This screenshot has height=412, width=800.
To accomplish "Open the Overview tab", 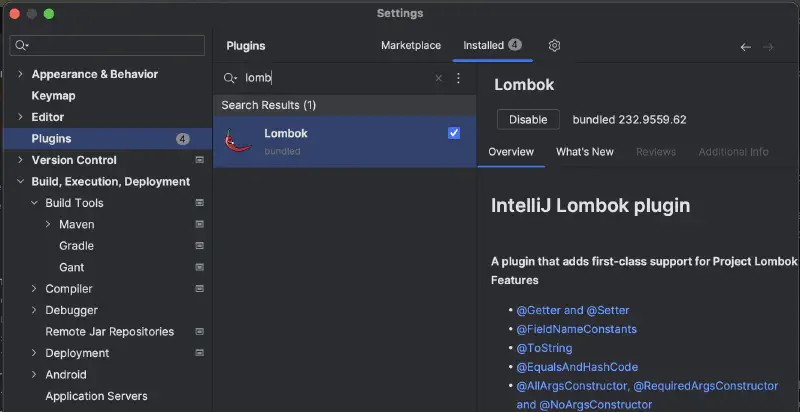I will 511,152.
